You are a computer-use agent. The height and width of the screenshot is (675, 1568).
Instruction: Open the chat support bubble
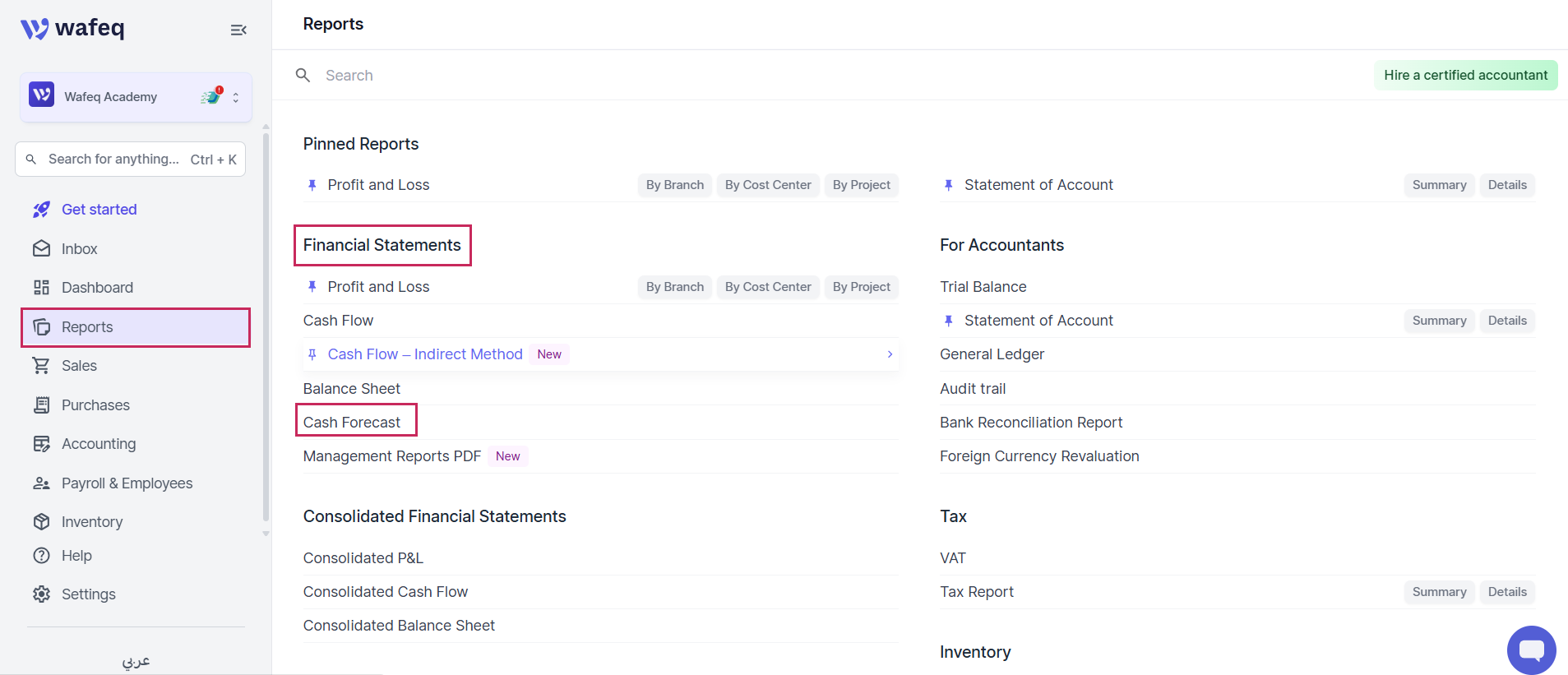coord(1531,650)
